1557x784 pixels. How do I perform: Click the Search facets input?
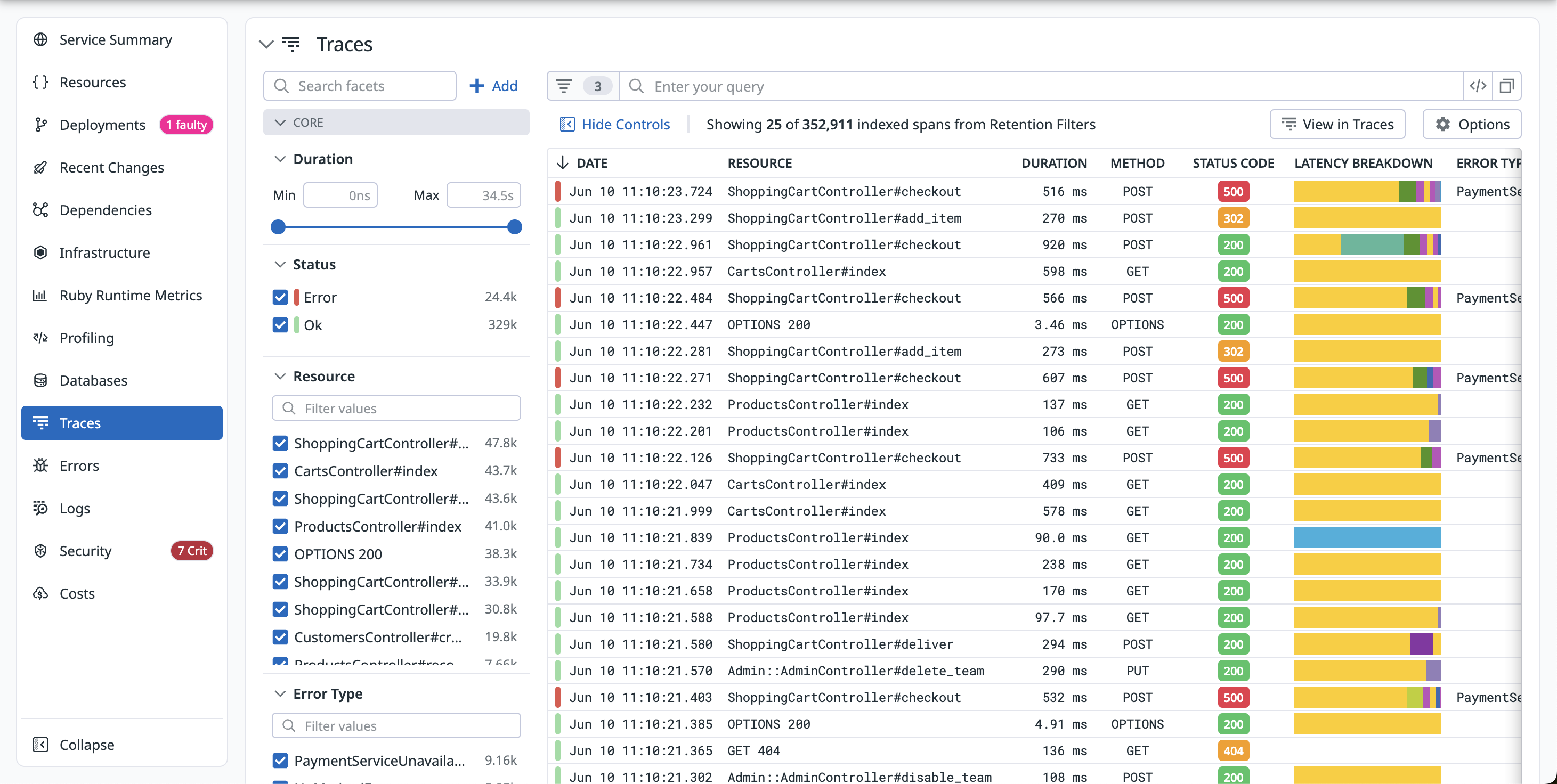pyautogui.click(x=360, y=86)
